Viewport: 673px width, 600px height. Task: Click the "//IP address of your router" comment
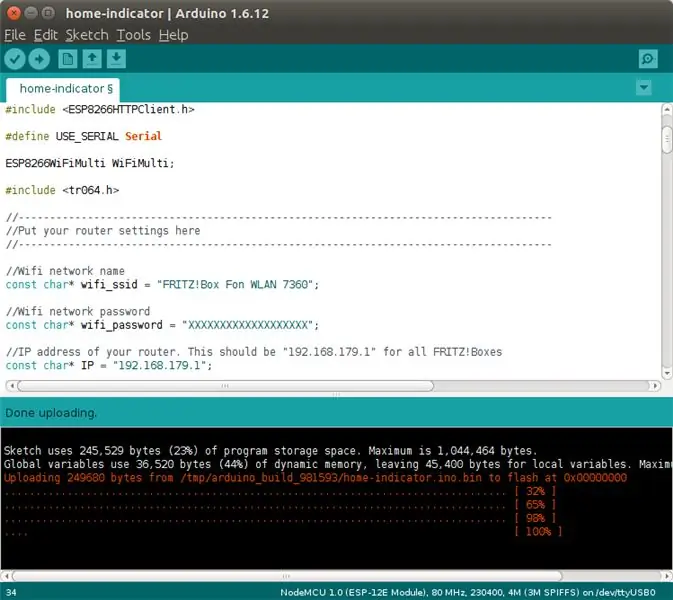(x=254, y=352)
